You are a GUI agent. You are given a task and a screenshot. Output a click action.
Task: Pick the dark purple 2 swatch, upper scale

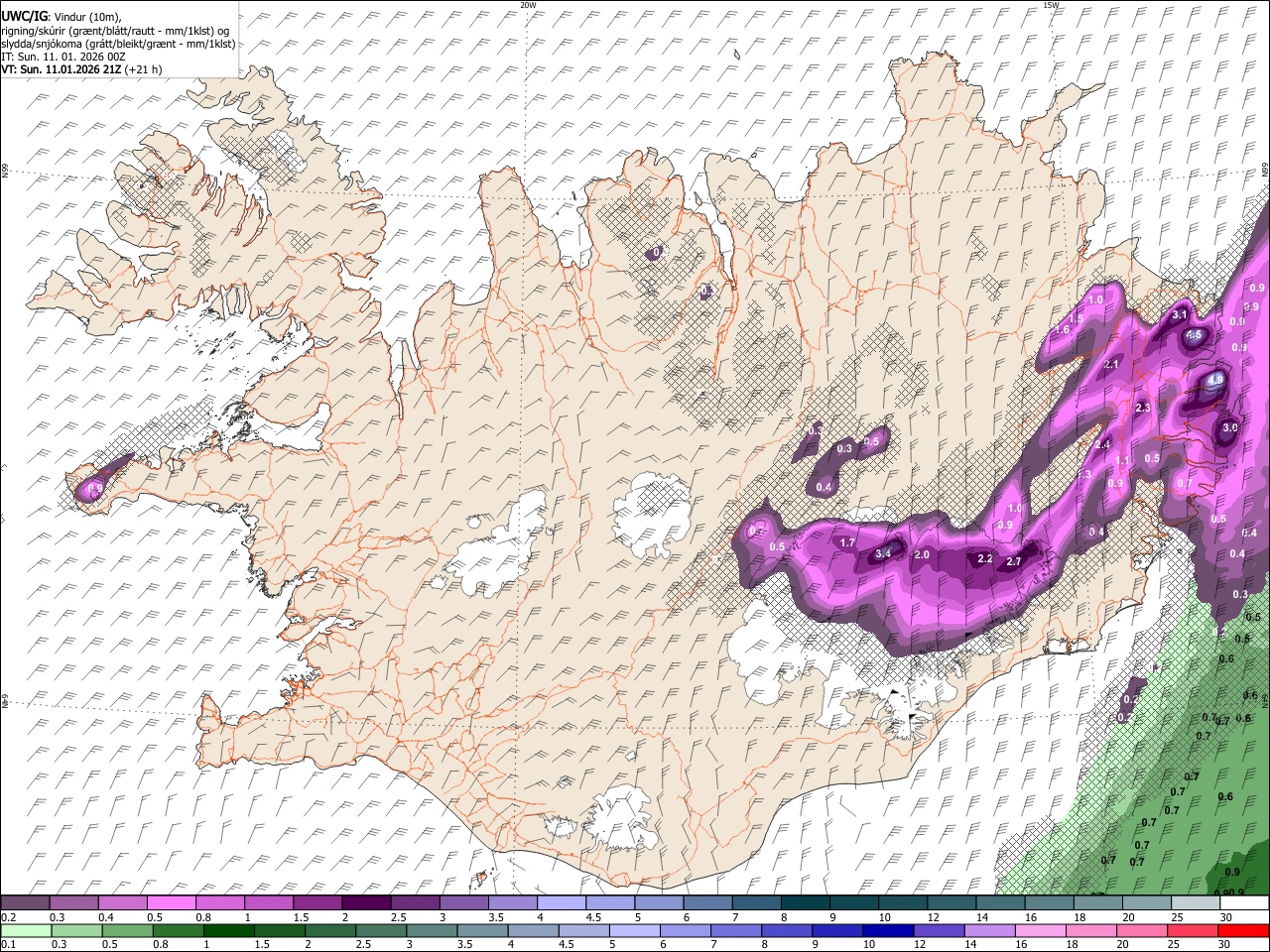[x=366, y=902]
